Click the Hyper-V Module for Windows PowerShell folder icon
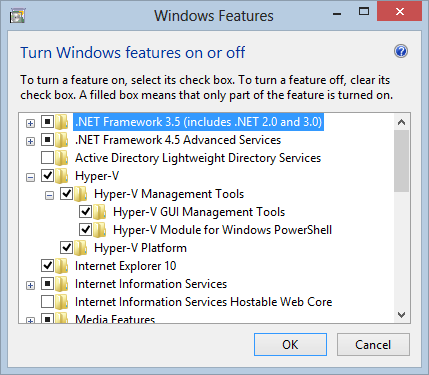This screenshot has width=429, height=375. click(x=100, y=230)
